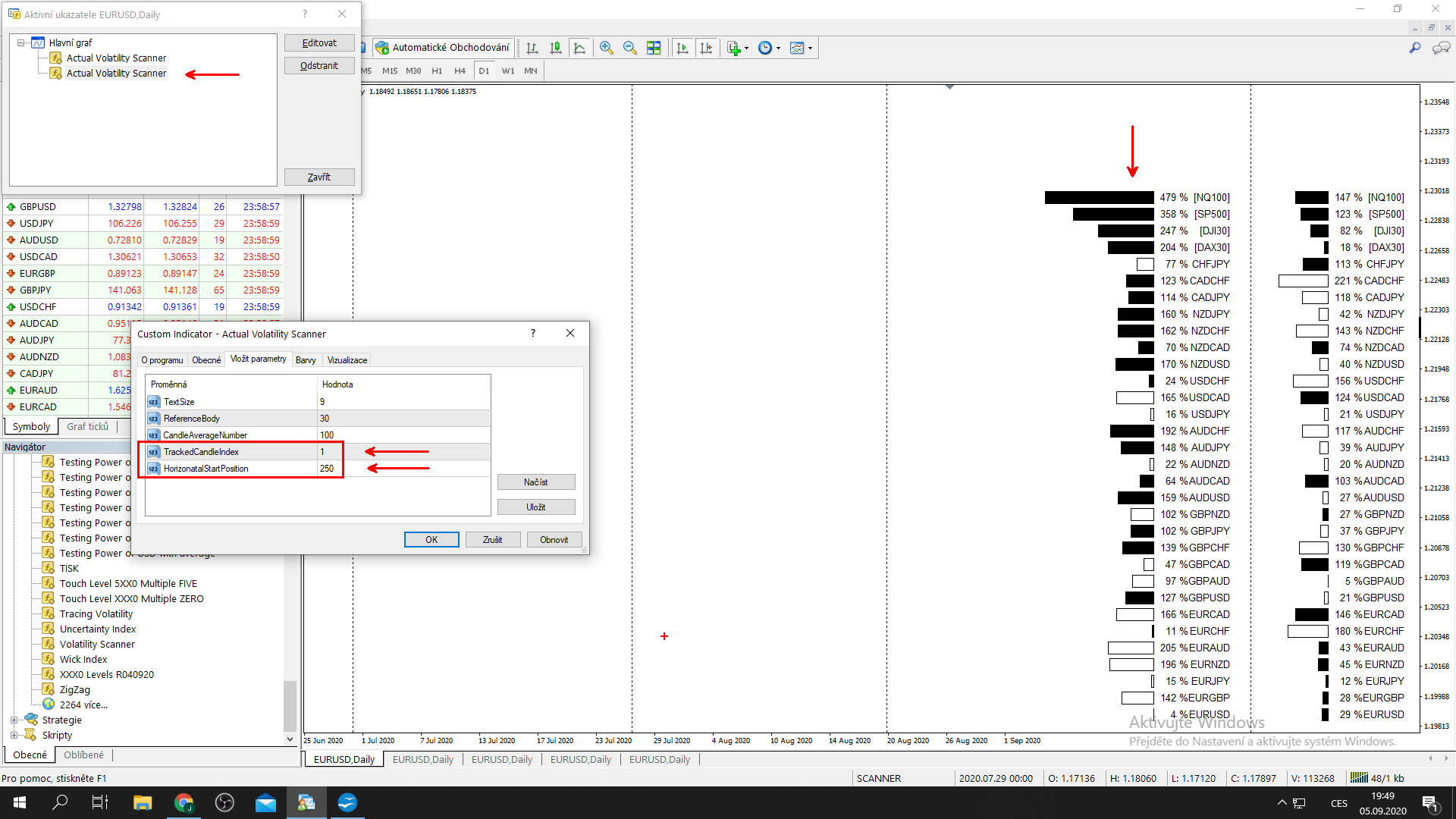Screen dimensions: 1456x819
Task: Expand the Skripty tree node
Action: (x=13, y=734)
